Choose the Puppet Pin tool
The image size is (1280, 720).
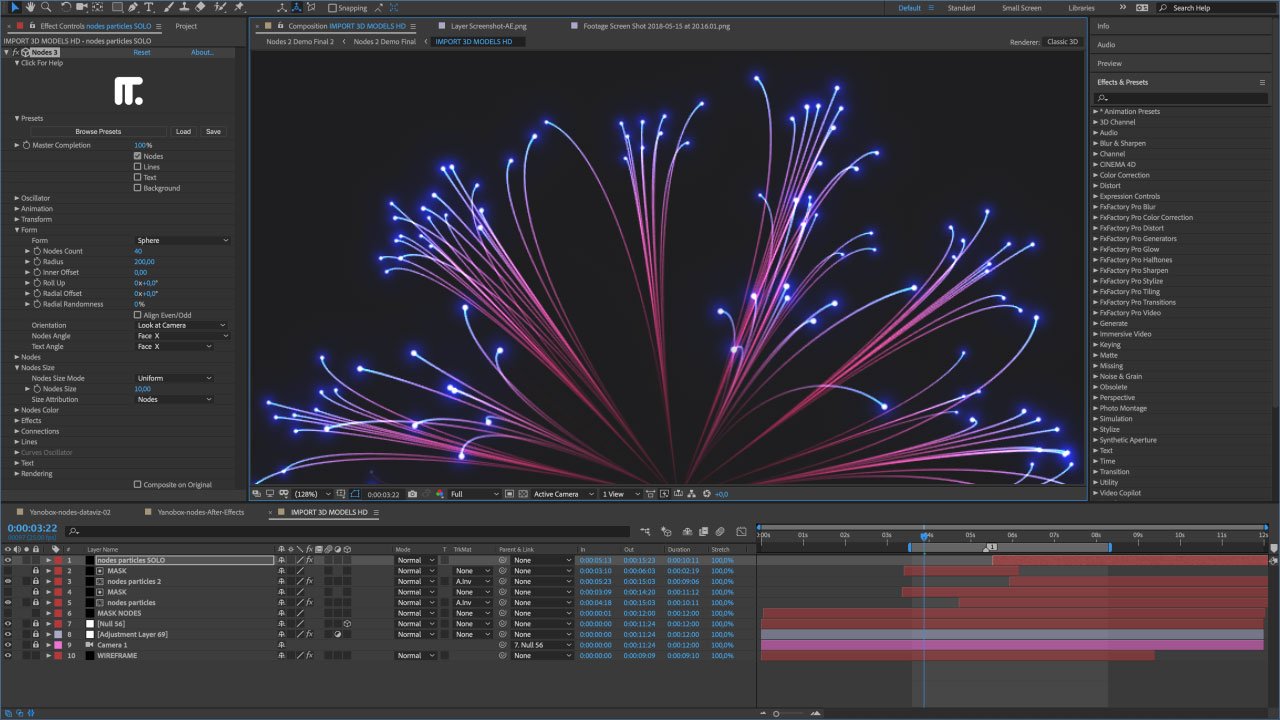[238, 7]
